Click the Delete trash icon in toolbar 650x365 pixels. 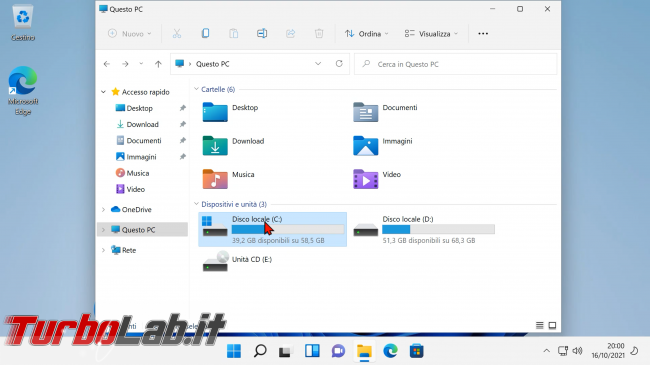tap(319, 34)
